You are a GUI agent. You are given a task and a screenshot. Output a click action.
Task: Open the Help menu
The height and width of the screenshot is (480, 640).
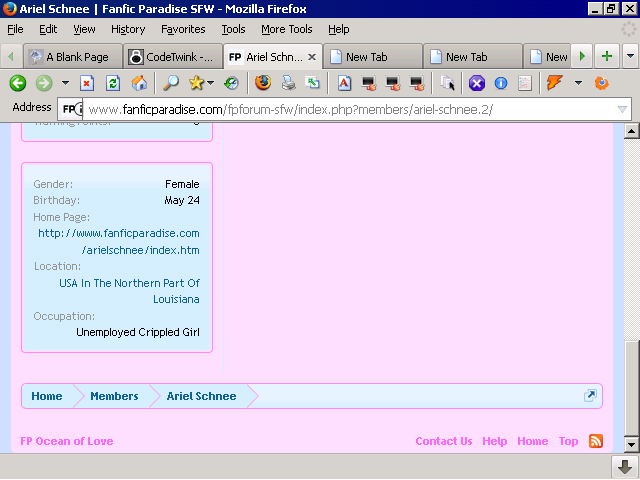tap(339, 29)
